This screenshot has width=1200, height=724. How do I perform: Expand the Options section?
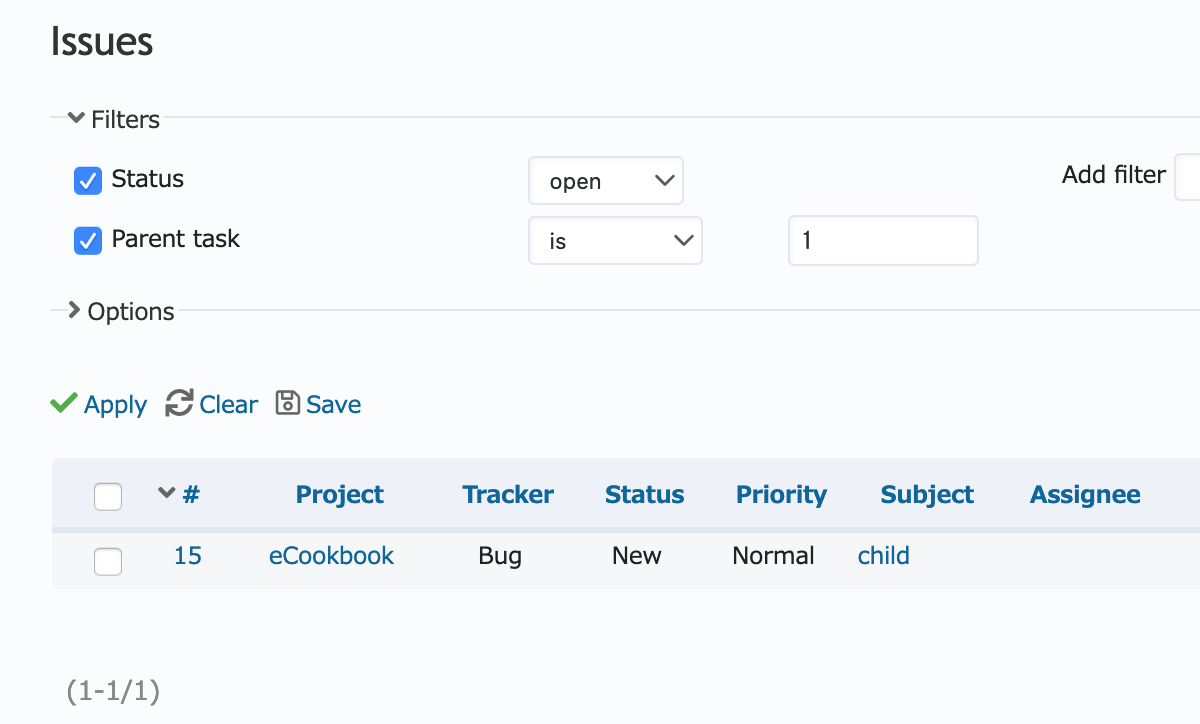[120, 312]
